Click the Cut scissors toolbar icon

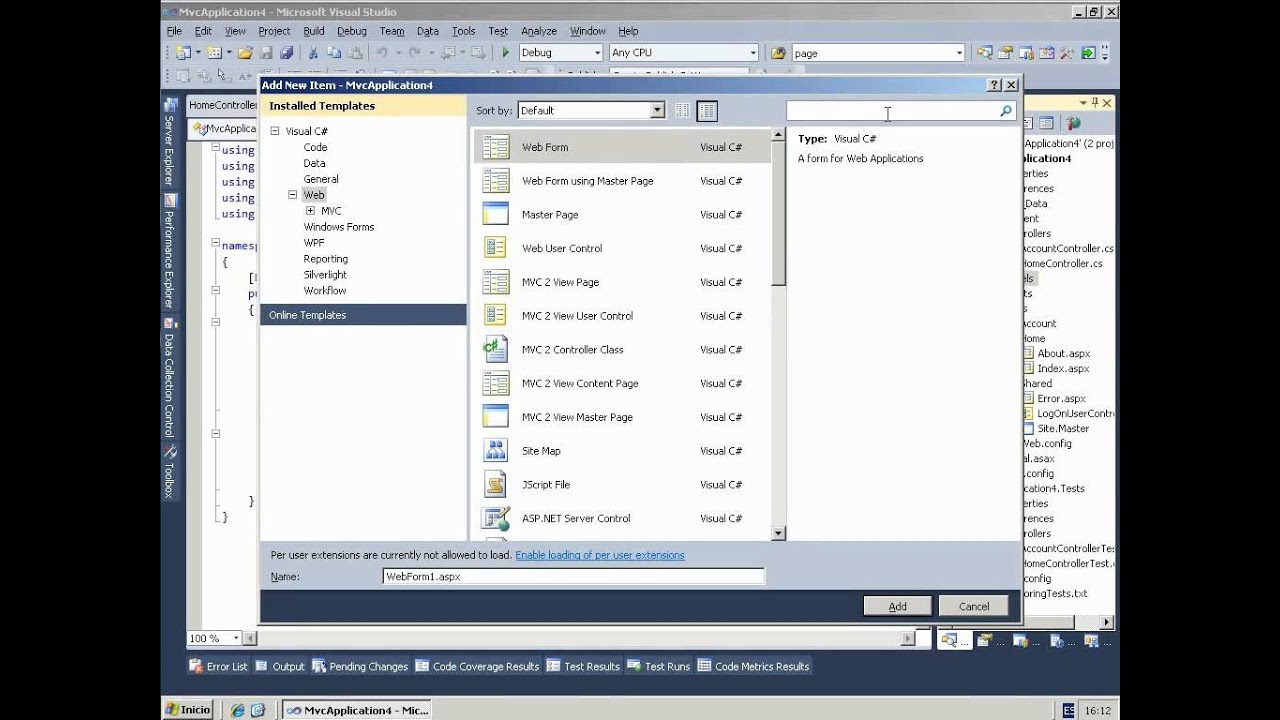point(313,53)
